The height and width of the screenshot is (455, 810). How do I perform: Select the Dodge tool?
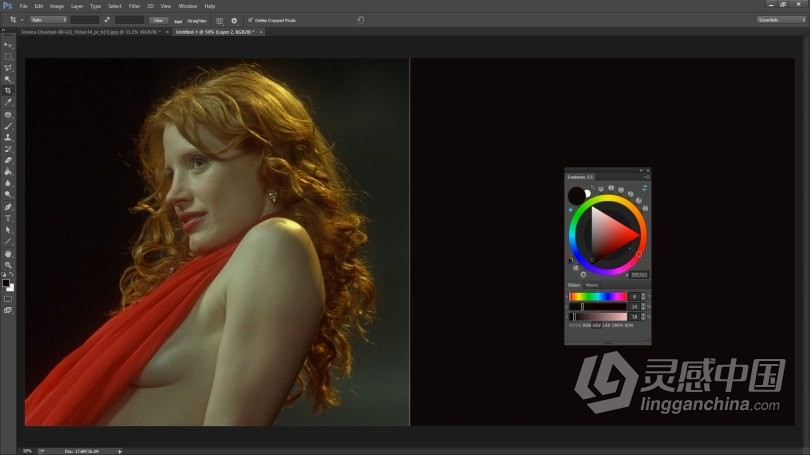pyautogui.click(x=8, y=194)
